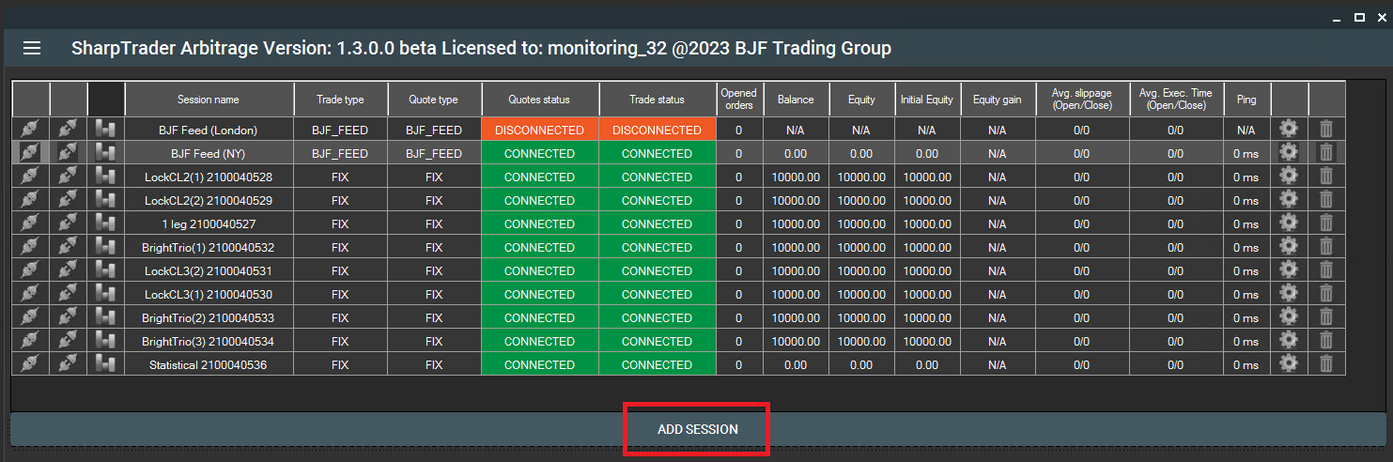Viewport: 1393px width, 462px height.
Task: Click leftmost plug icon in Statistical 2100040536 row
Action: pos(30,365)
